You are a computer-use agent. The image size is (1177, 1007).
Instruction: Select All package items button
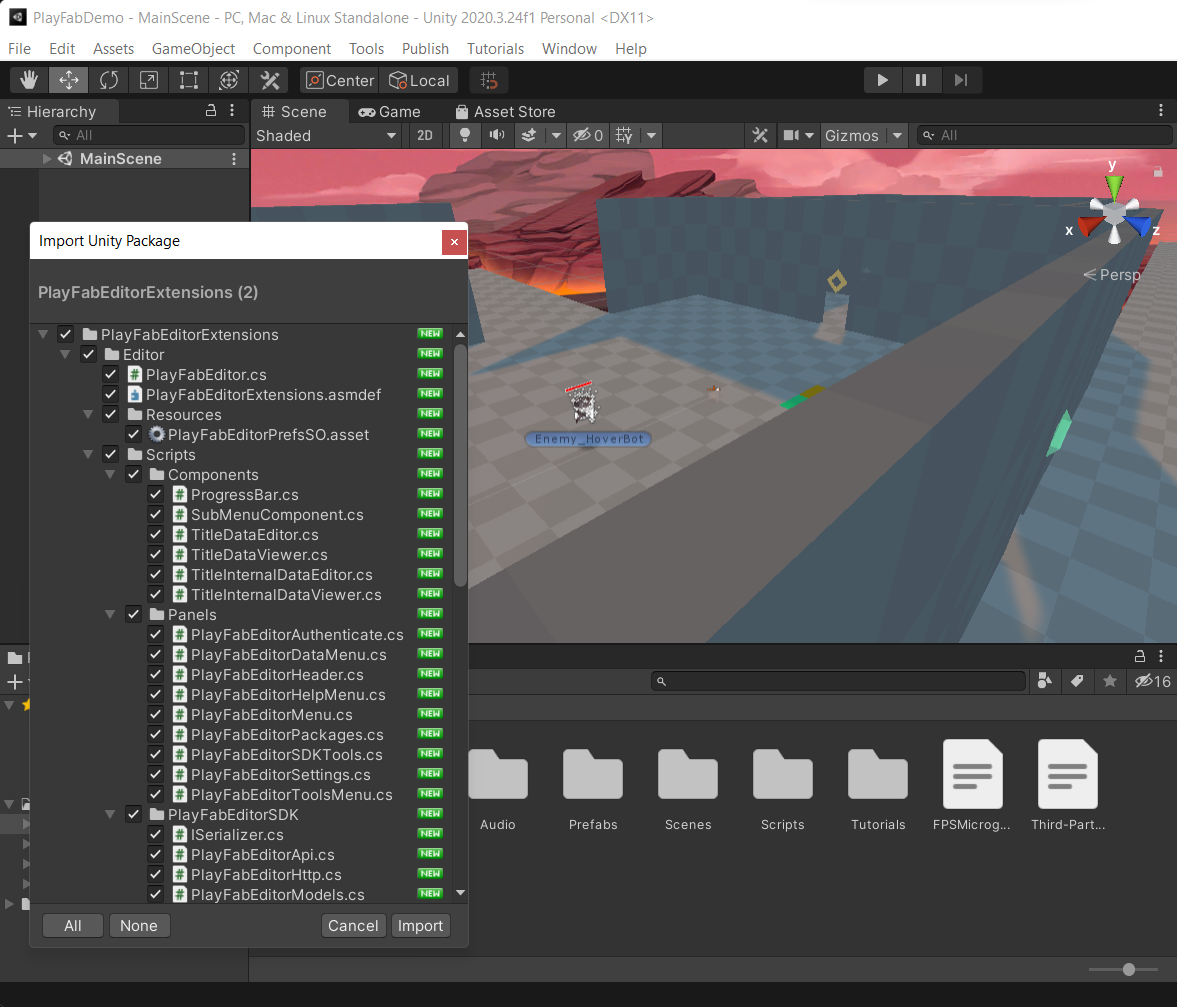pos(73,926)
